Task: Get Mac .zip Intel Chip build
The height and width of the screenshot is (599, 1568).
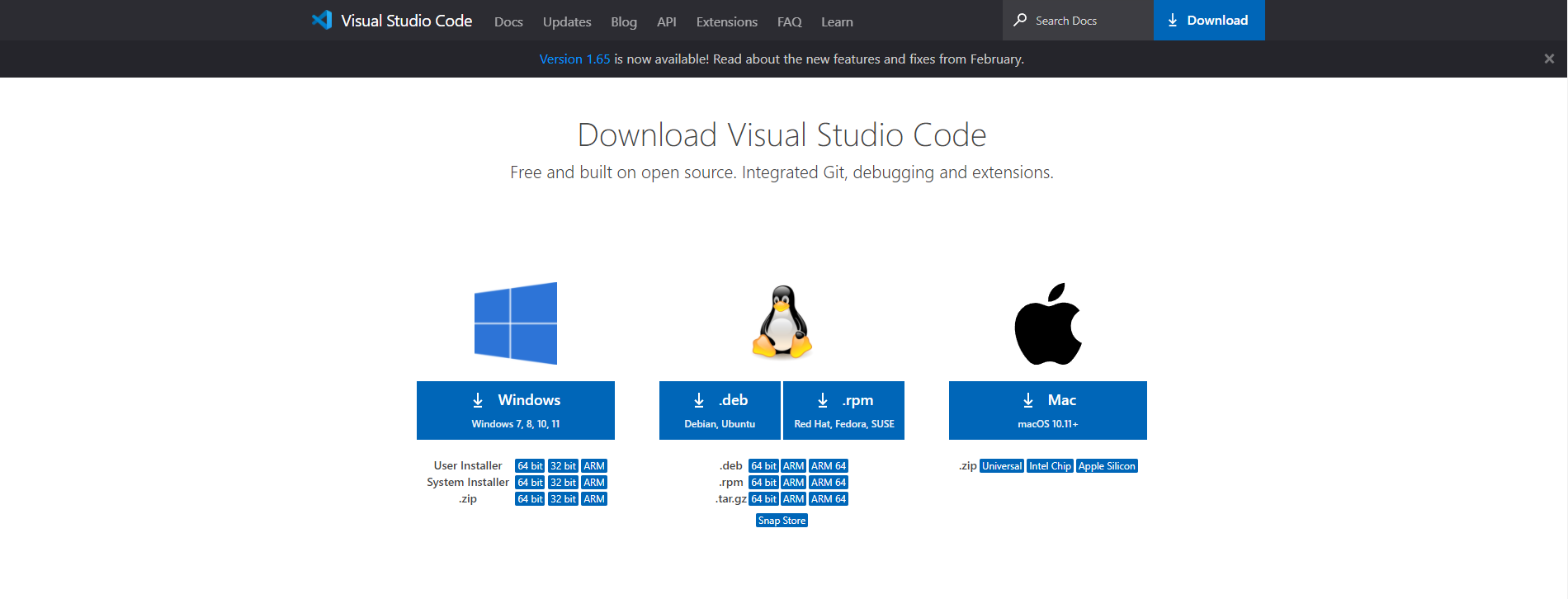Action: 1050,466
